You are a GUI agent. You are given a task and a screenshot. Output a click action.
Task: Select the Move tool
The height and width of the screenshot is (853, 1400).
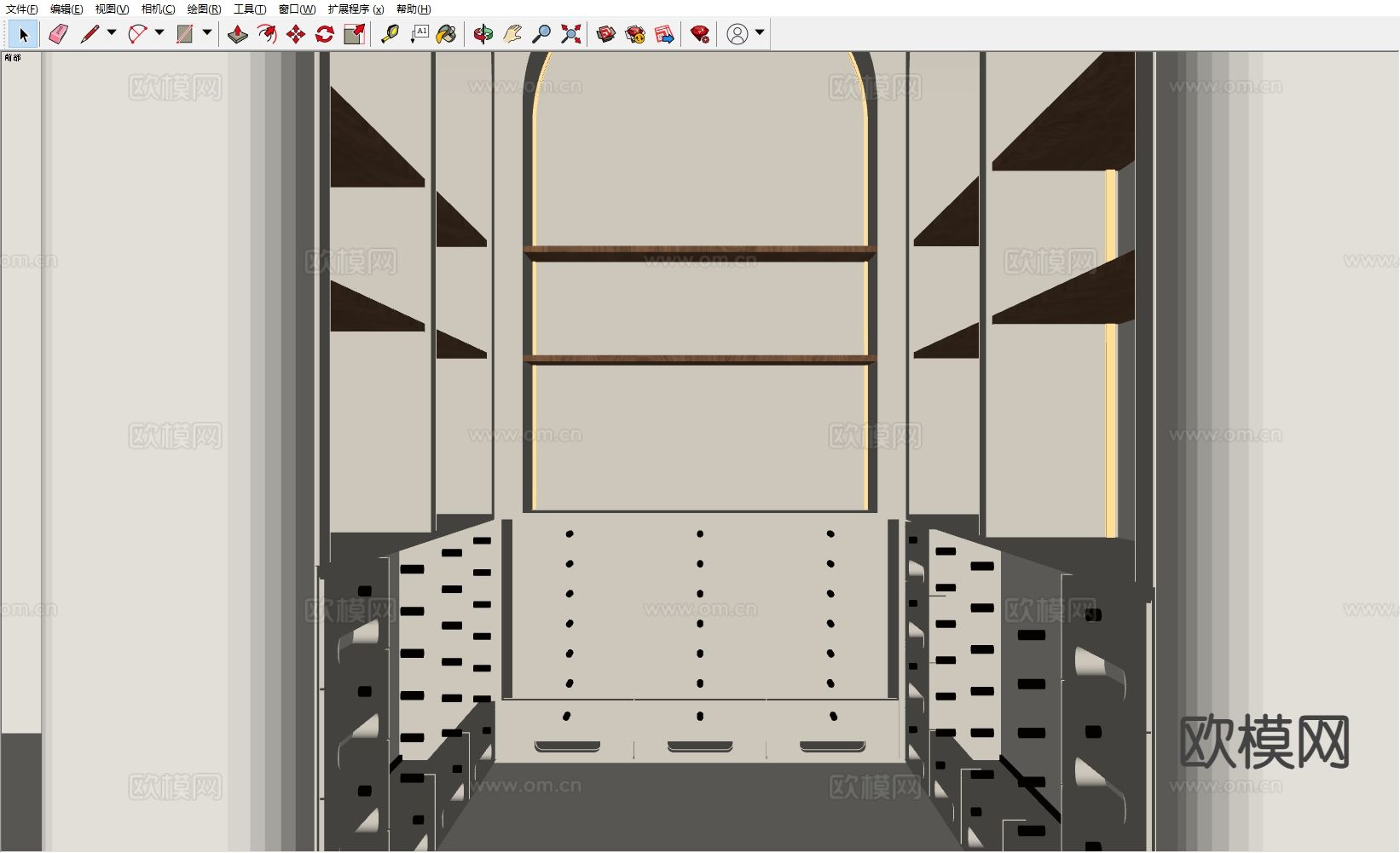(x=296, y=34)
